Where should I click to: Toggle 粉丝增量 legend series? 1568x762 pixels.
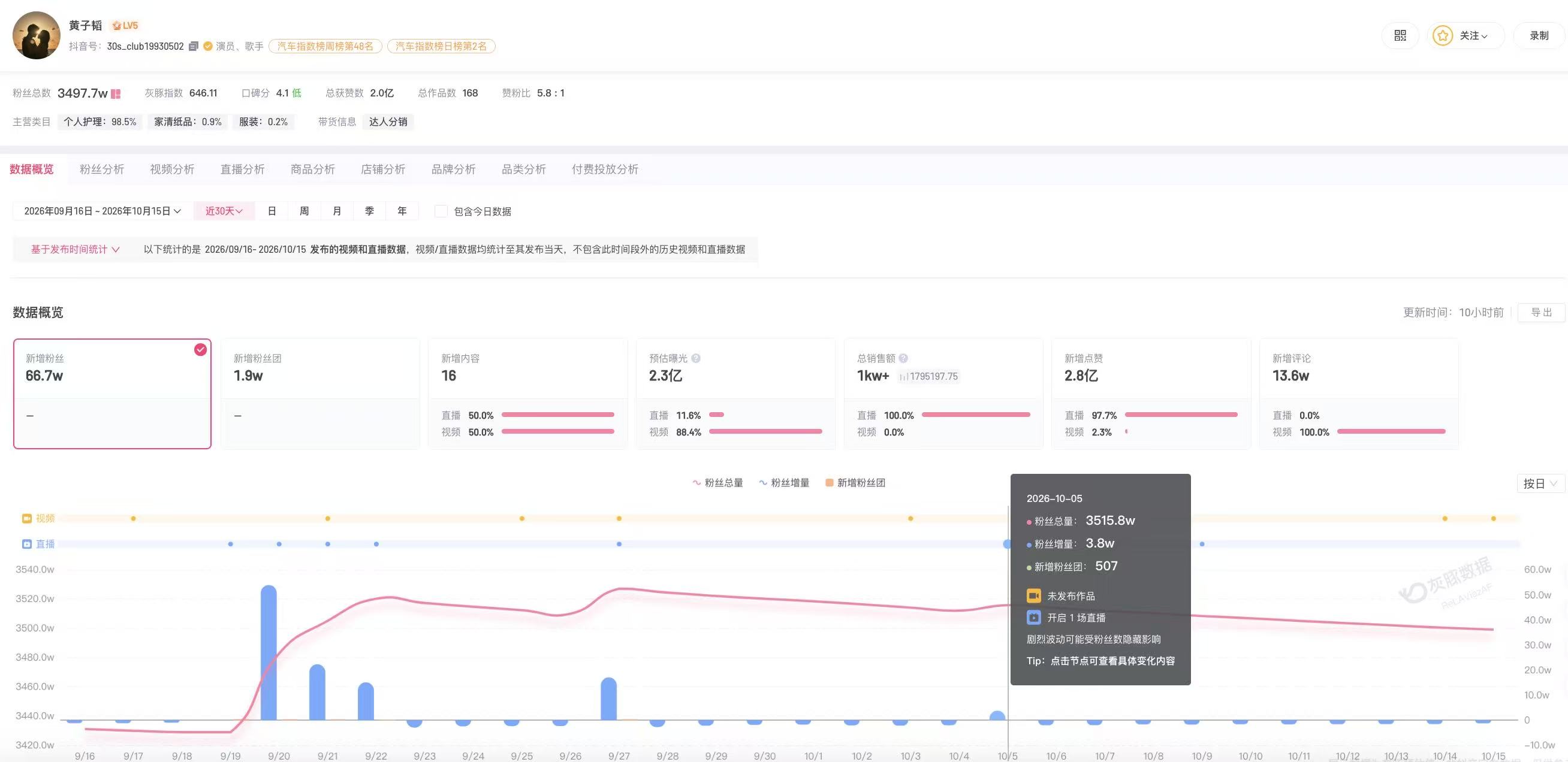coord(784,483)
